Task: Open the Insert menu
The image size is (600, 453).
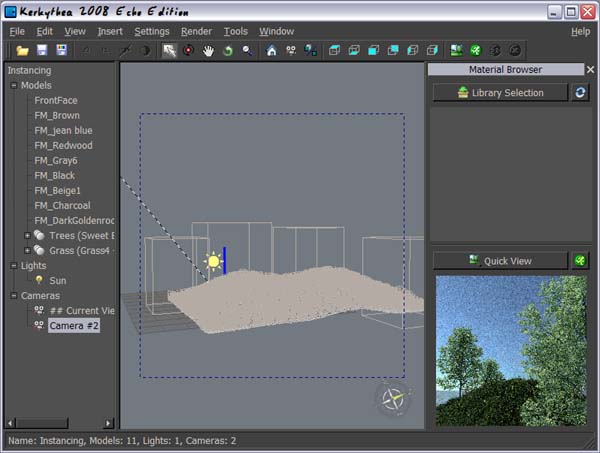Action: [x=110, y=31]
